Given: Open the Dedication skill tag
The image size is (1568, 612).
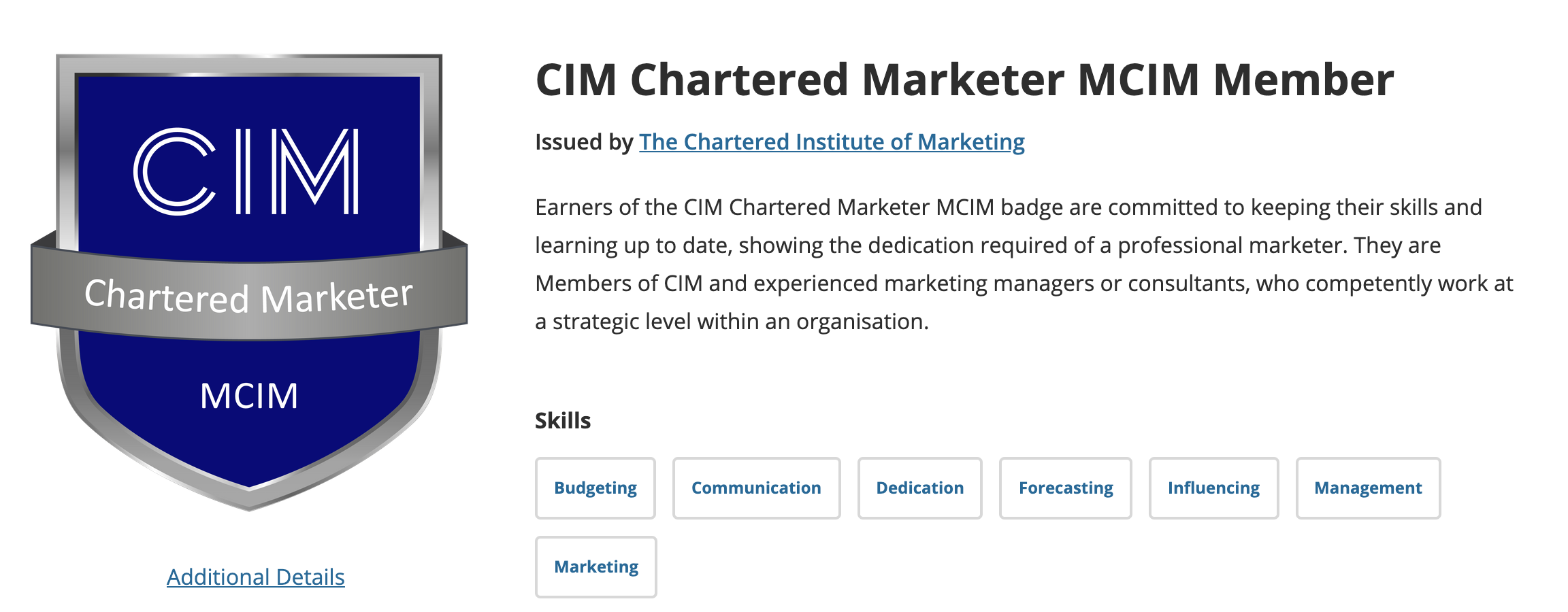Looking at the screenshot, I should tap(919, 488).
